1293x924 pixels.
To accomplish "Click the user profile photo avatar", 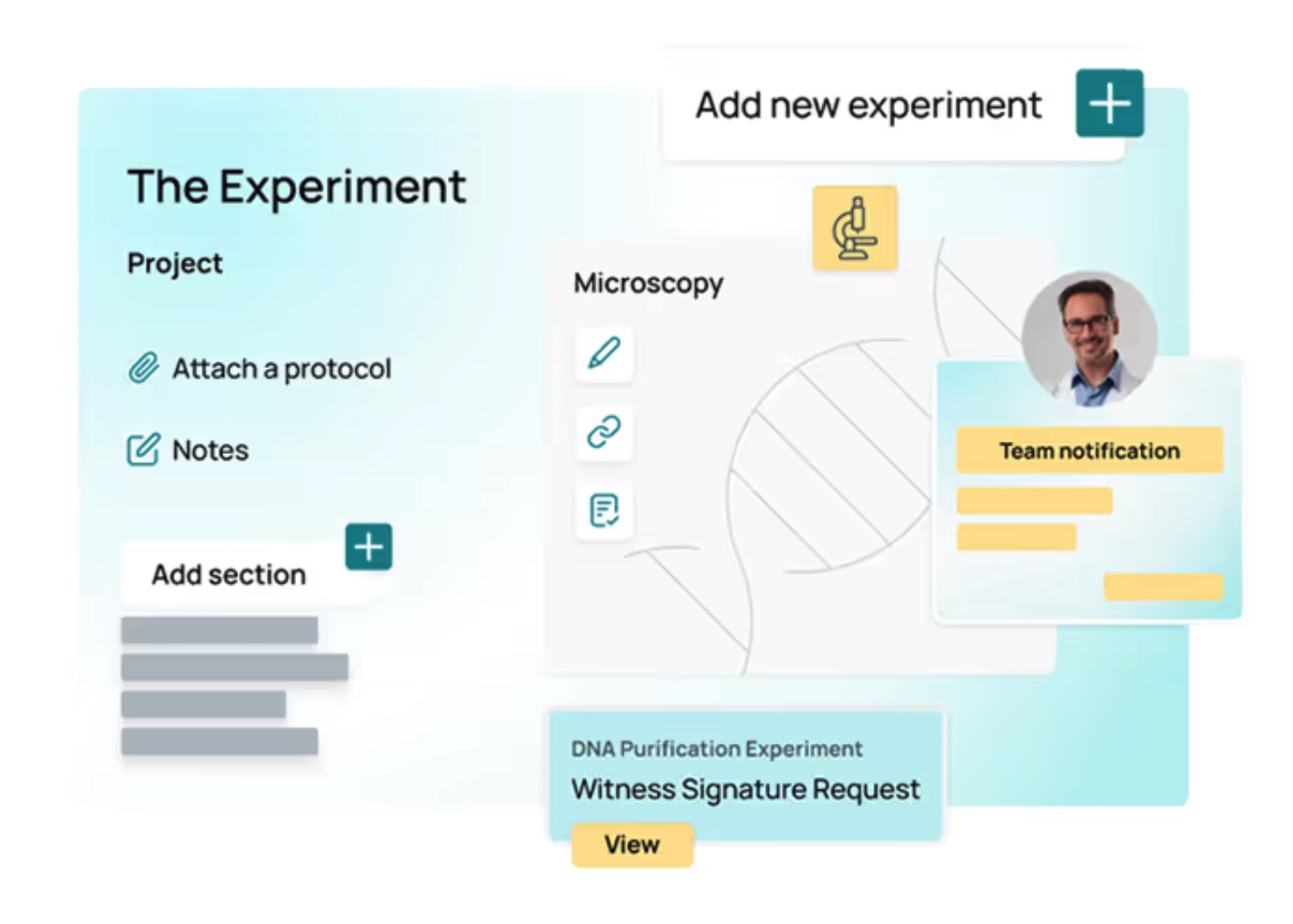I will click(x=1088, y=338).
